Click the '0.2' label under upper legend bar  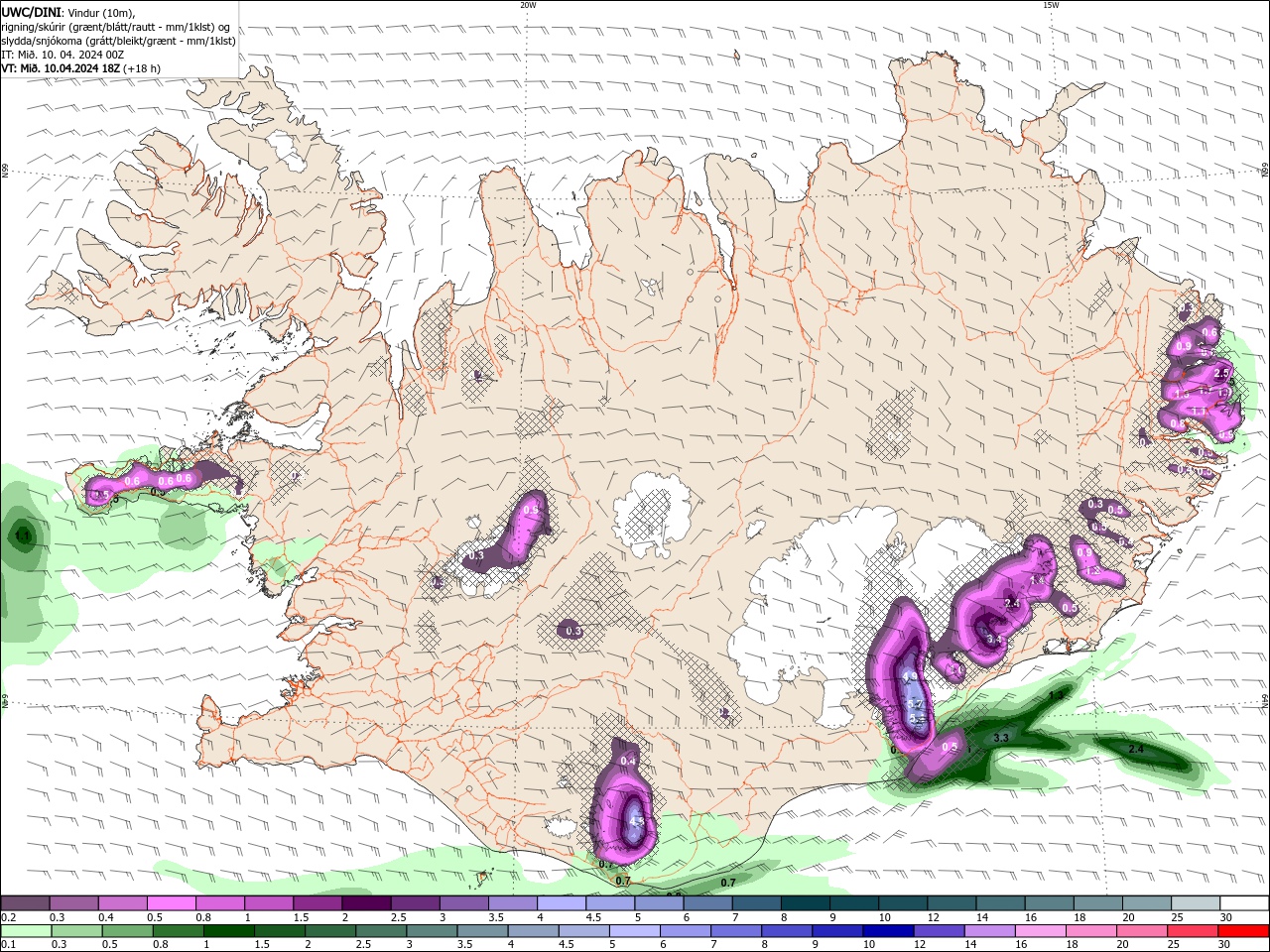pyautogui.click(x=8, y=917)
